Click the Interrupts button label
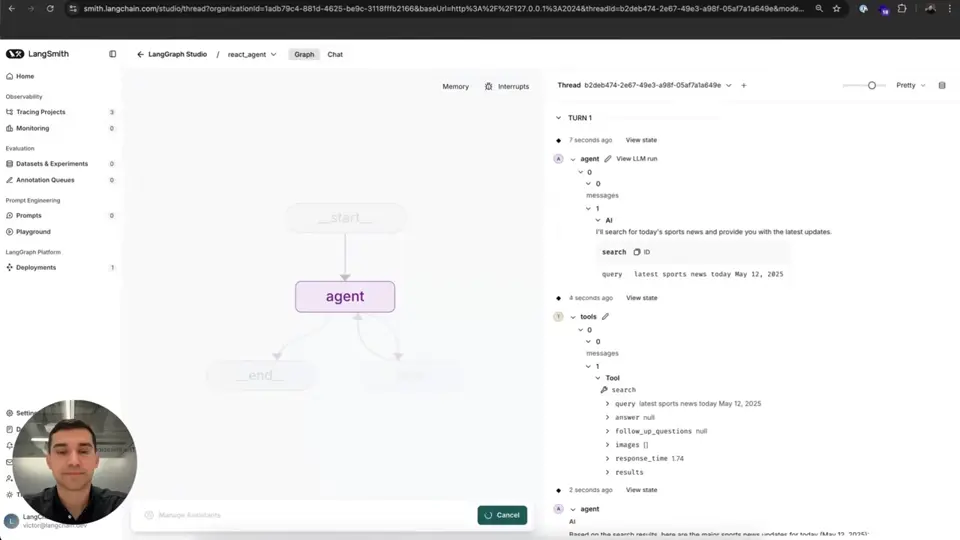Image resolution: width=960 pixels, height=540 pixels. [x=513, y=86]
